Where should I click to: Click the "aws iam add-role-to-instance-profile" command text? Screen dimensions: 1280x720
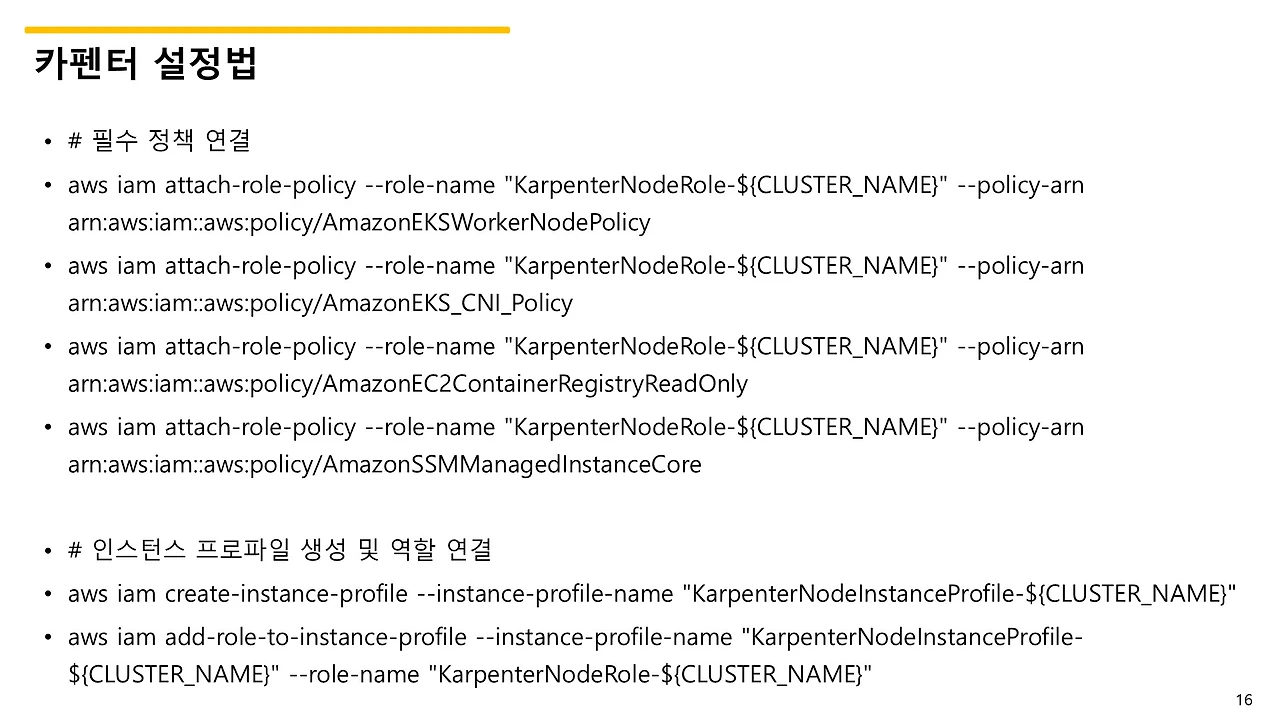pos(576,655)
